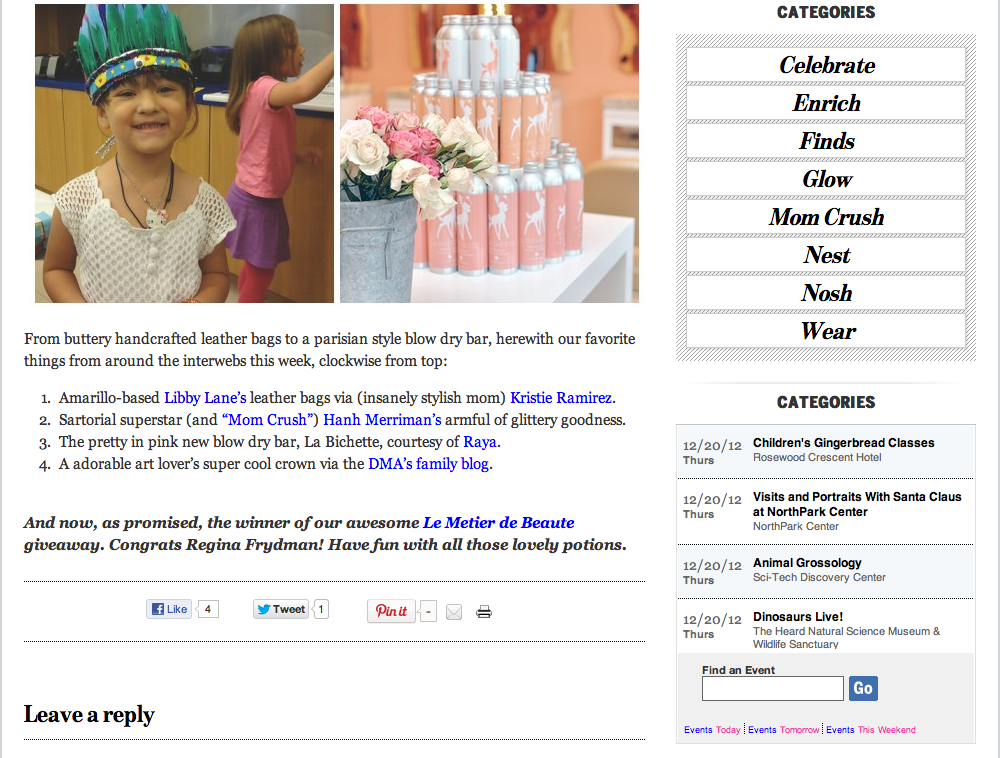Click Sci-Tech Discovery Center venue text
The width and height of the screenshot is (1000, 758).
(x=819, y=577)
